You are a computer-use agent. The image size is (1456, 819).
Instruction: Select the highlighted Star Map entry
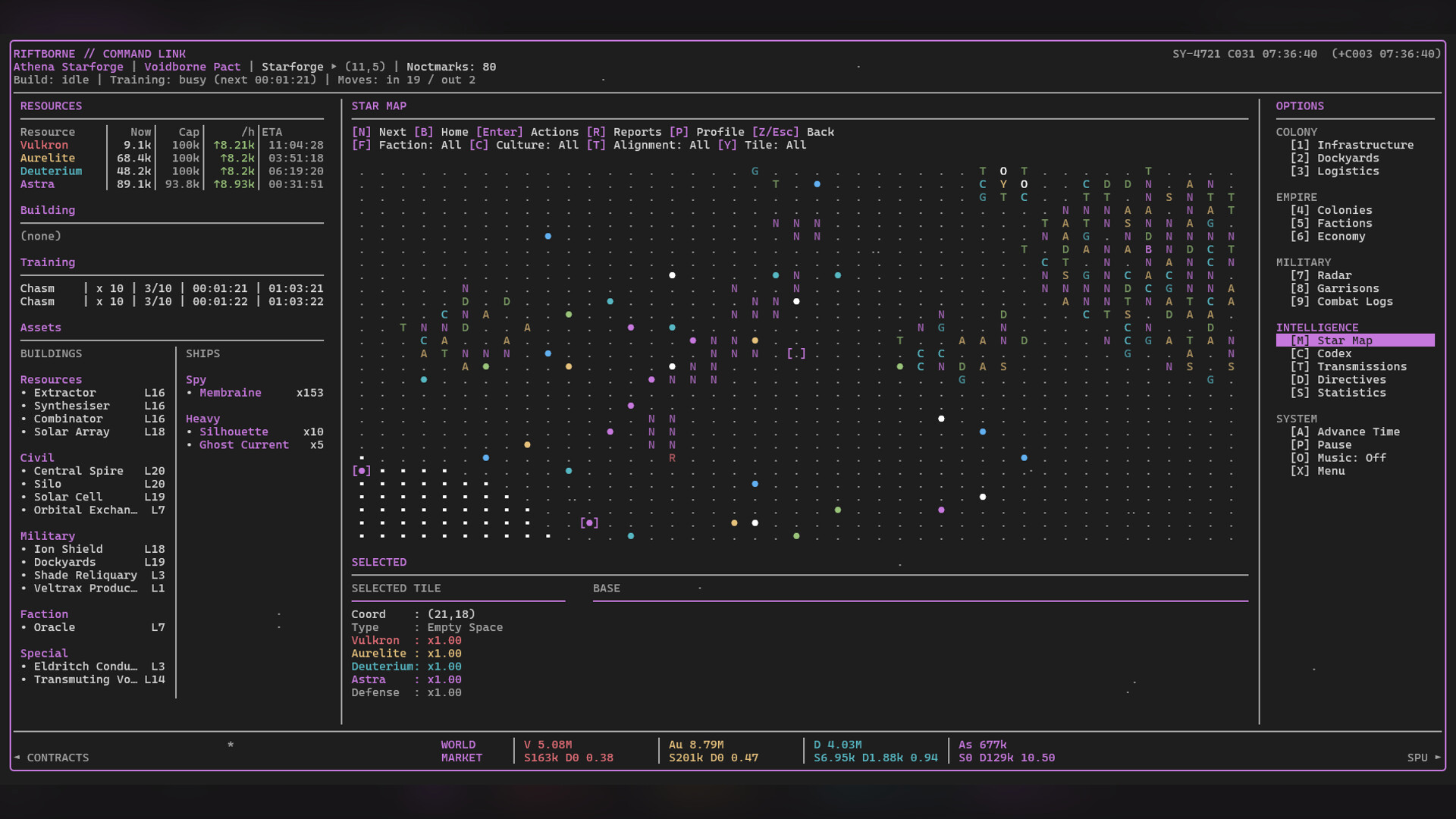pos(1355,340)
